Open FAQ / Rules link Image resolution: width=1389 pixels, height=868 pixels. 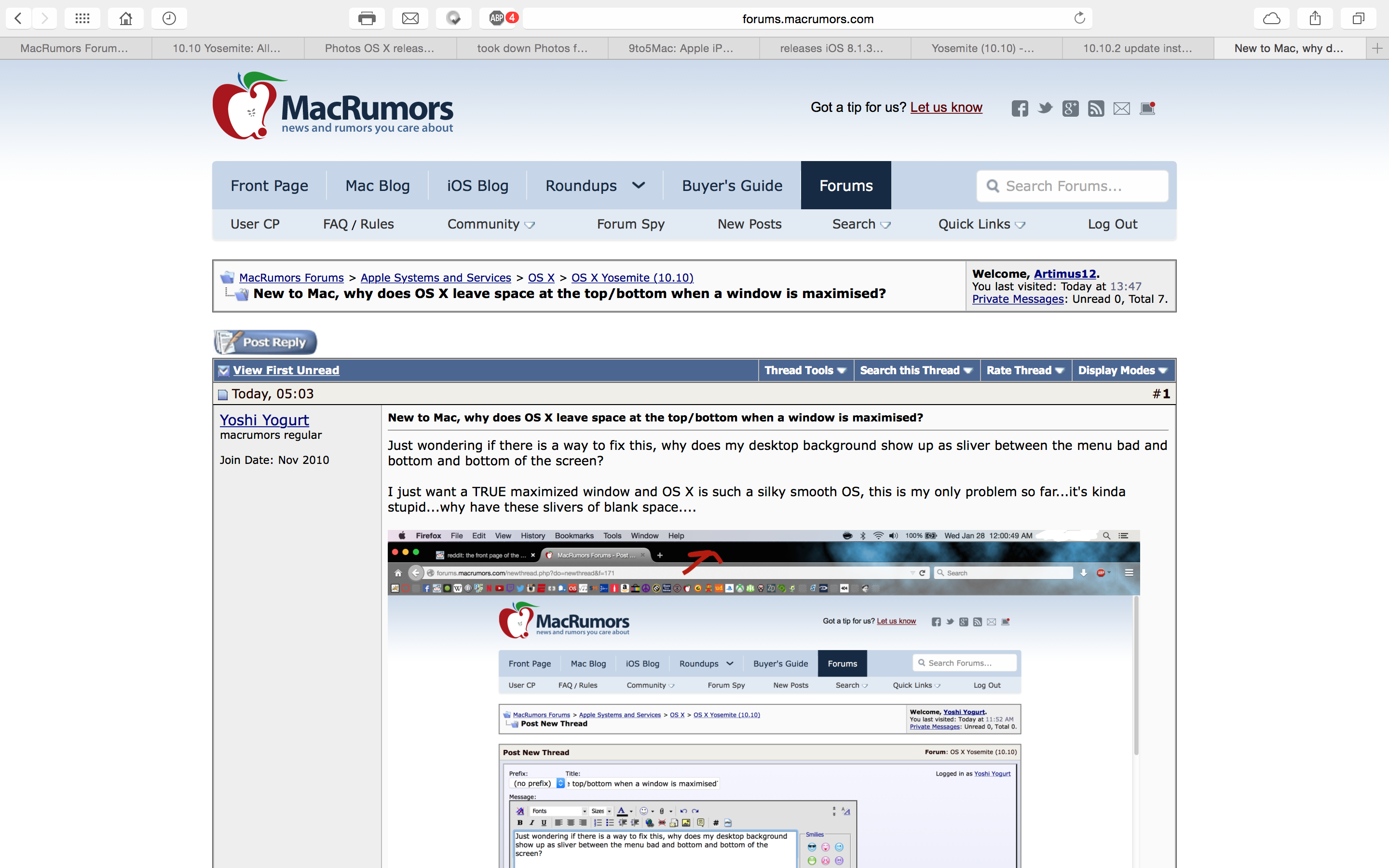[359, 224]
